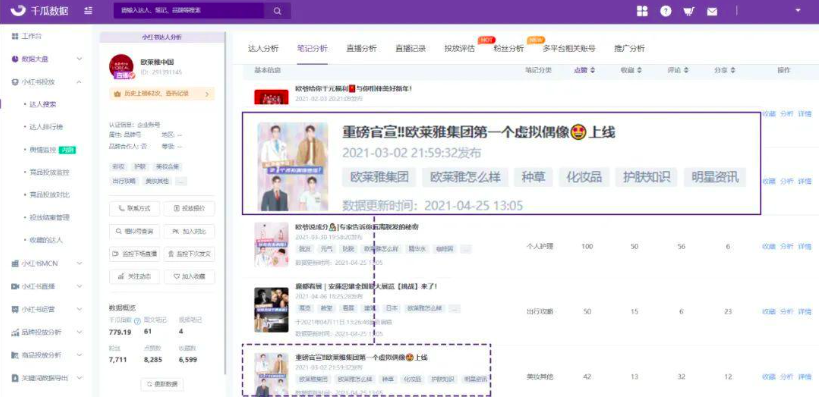Click the 千瓜数据 logo
This screenshot has height=402, width=821.
[39, 11]
